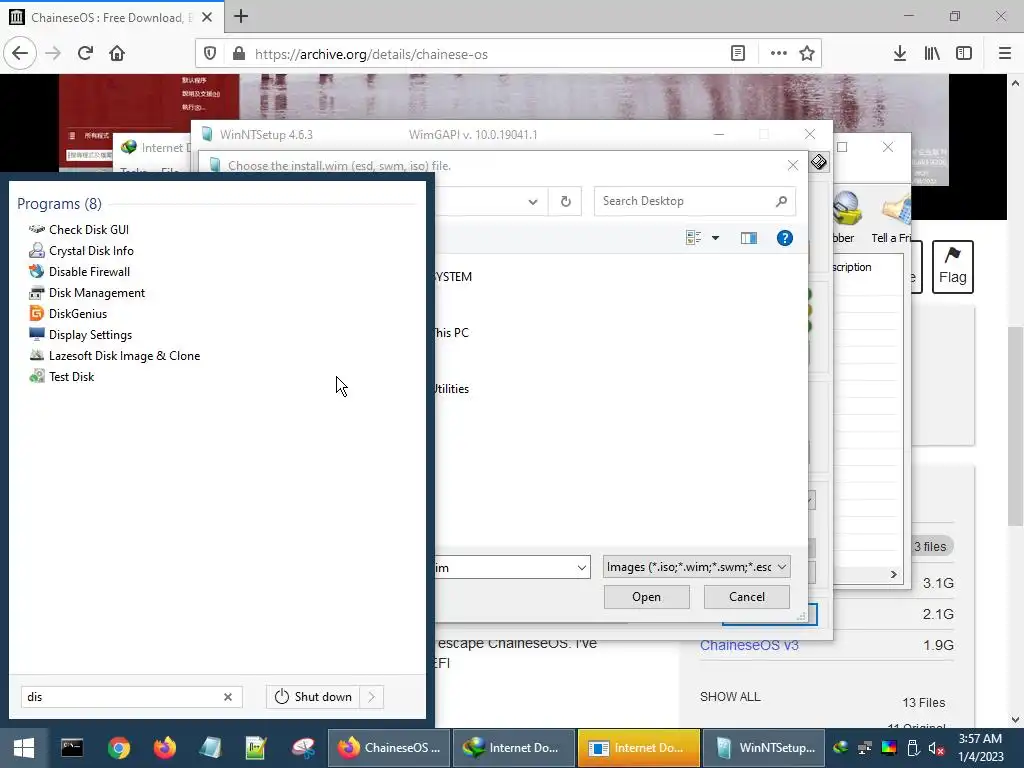
Task: Open file dialog help
Action: [x=785, y=238]
